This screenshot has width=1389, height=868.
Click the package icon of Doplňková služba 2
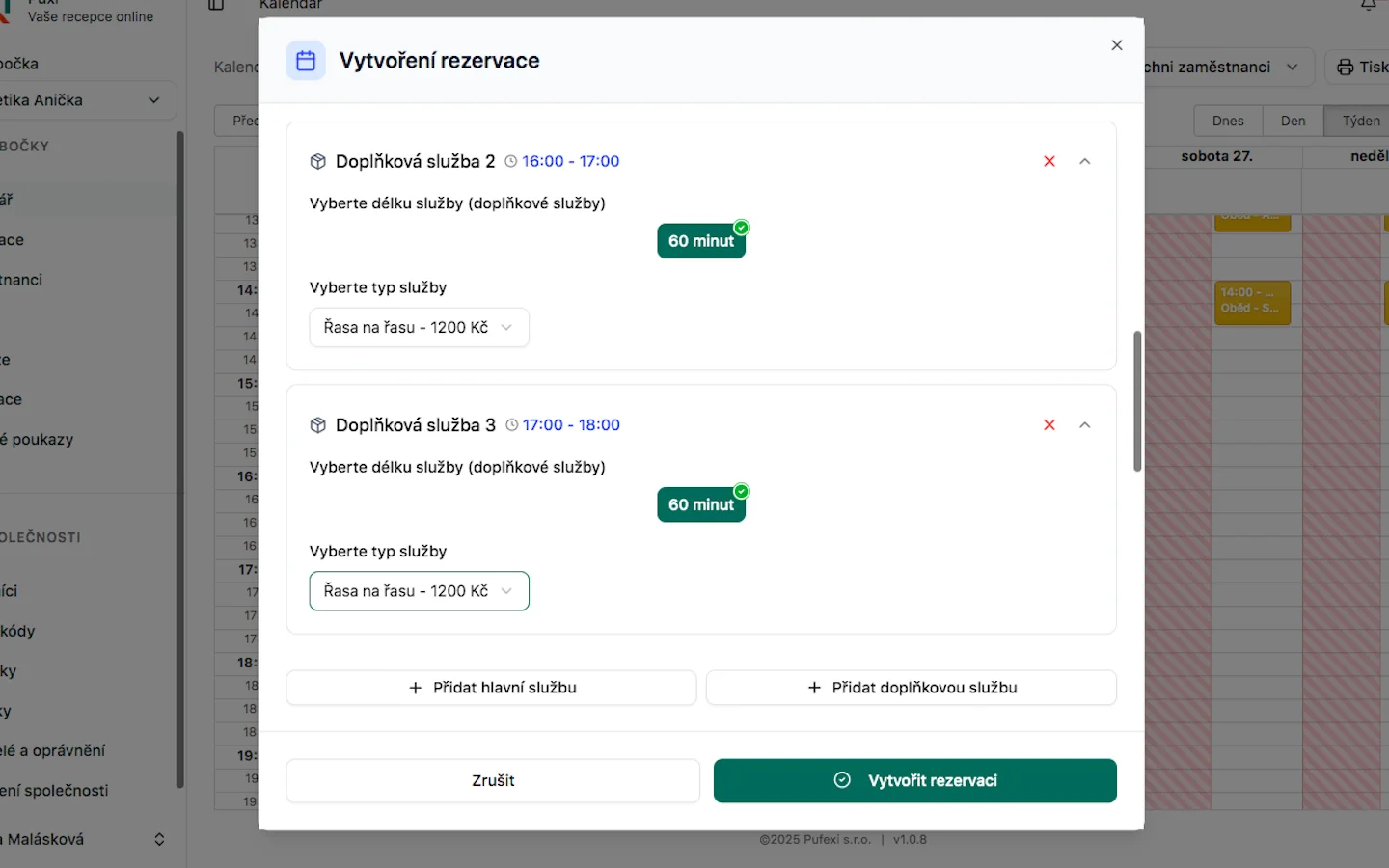(318, 162)
